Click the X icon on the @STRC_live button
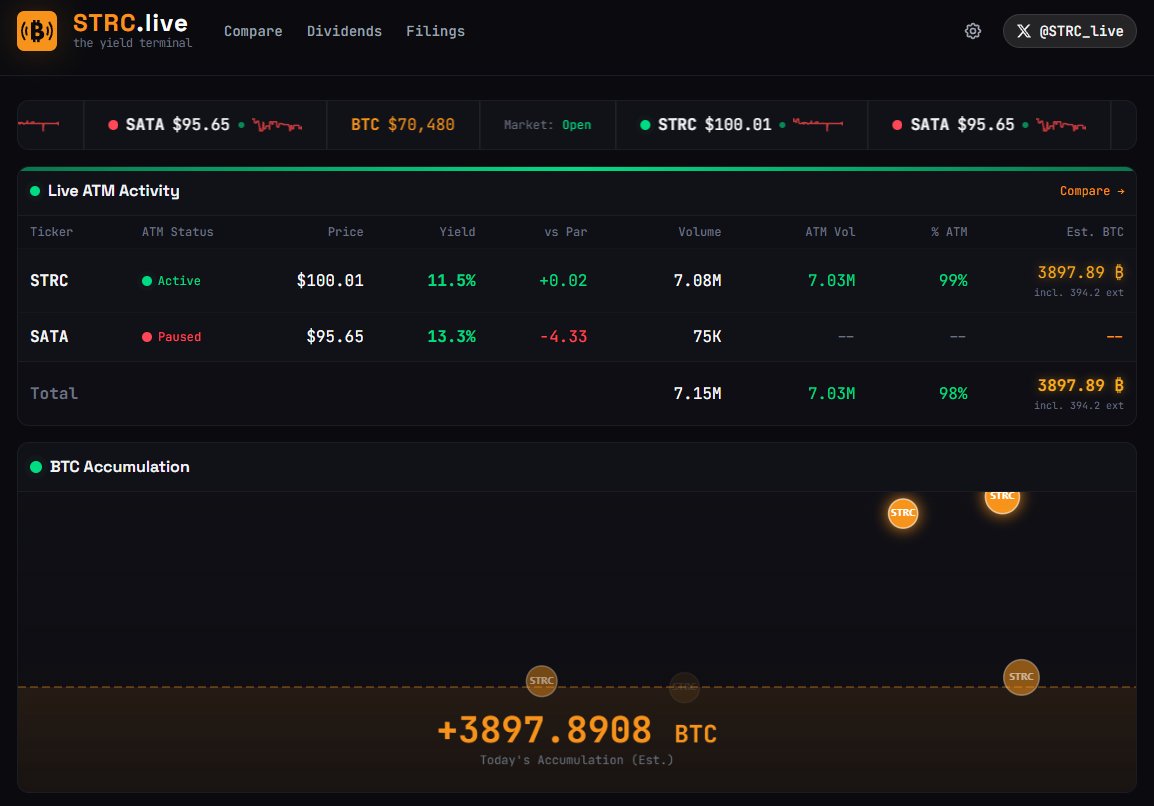Screen dimensions: 1154x806 [1024, 31]
